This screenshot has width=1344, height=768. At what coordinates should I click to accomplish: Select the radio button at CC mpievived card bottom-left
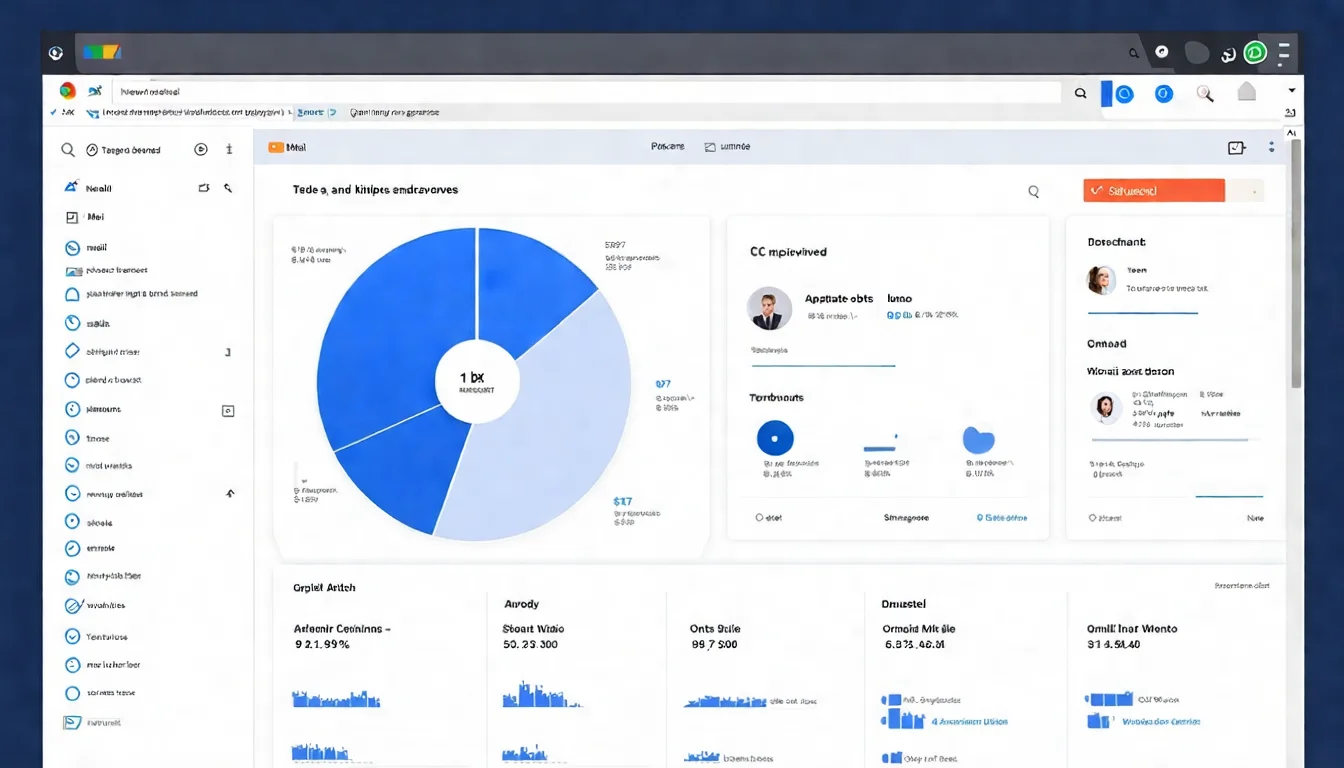coord(759,518)
